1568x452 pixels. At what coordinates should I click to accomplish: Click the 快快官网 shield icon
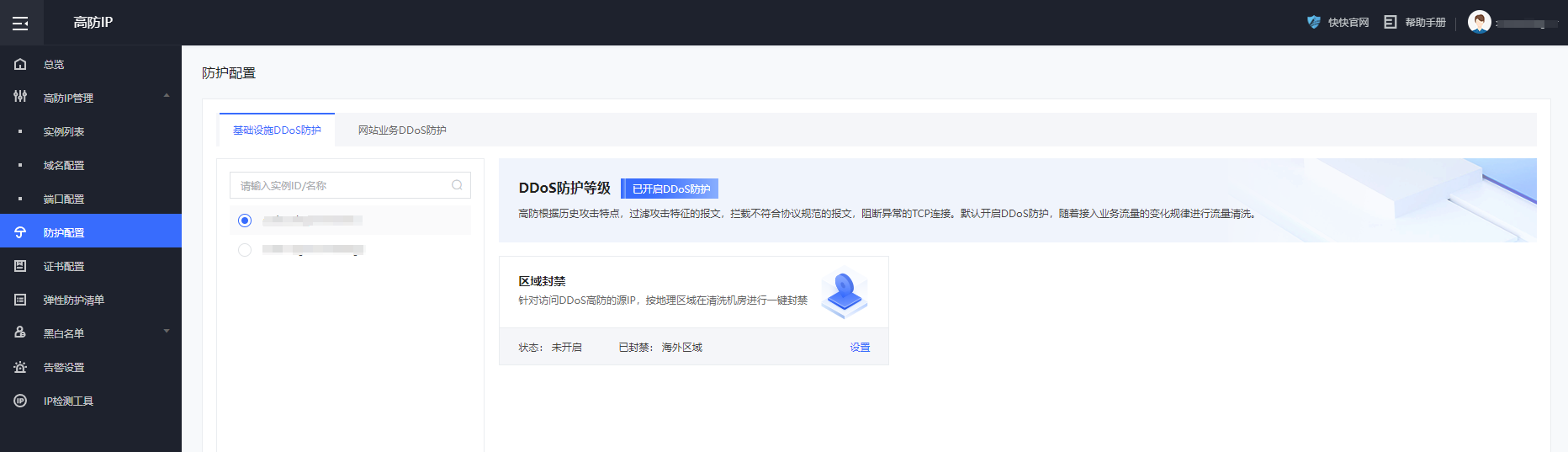tap(1313, 22)
